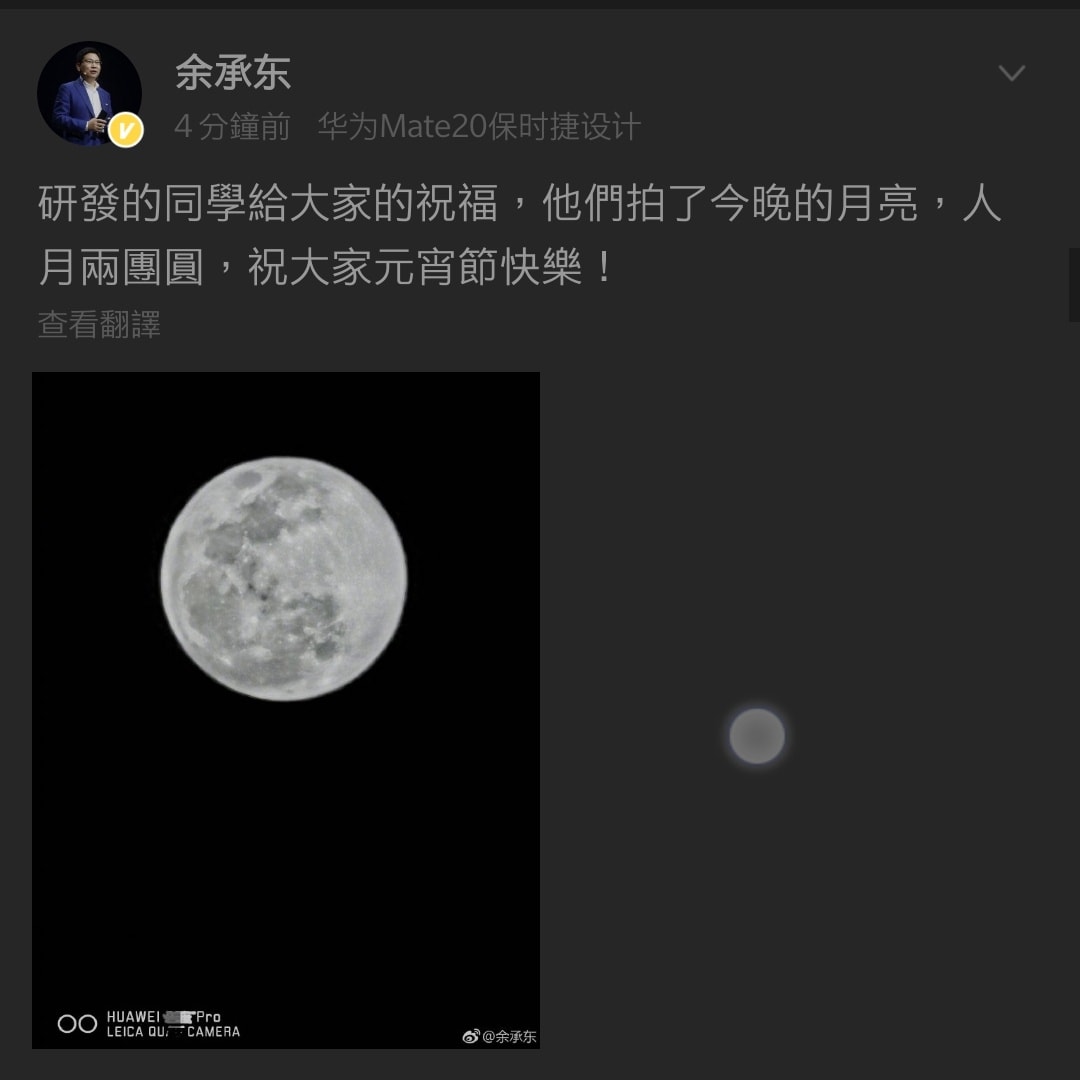Open the full moon photo attachment
Screen dimensions: 1080x1080
pos(286,710)
